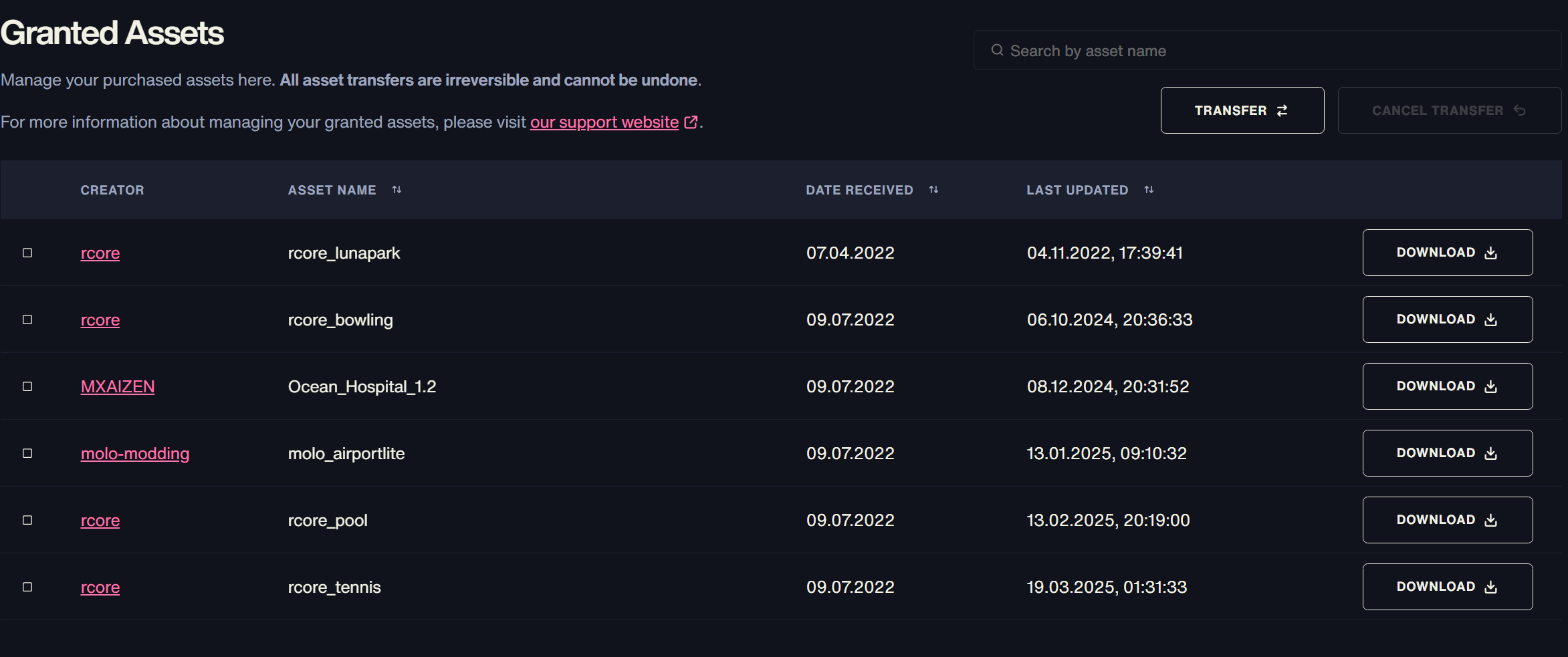Image resolution: width=1568 pixels, height=657 pixels.
Task: Sort by Date Received arrows icon
Action: click(x=933, y=190)
